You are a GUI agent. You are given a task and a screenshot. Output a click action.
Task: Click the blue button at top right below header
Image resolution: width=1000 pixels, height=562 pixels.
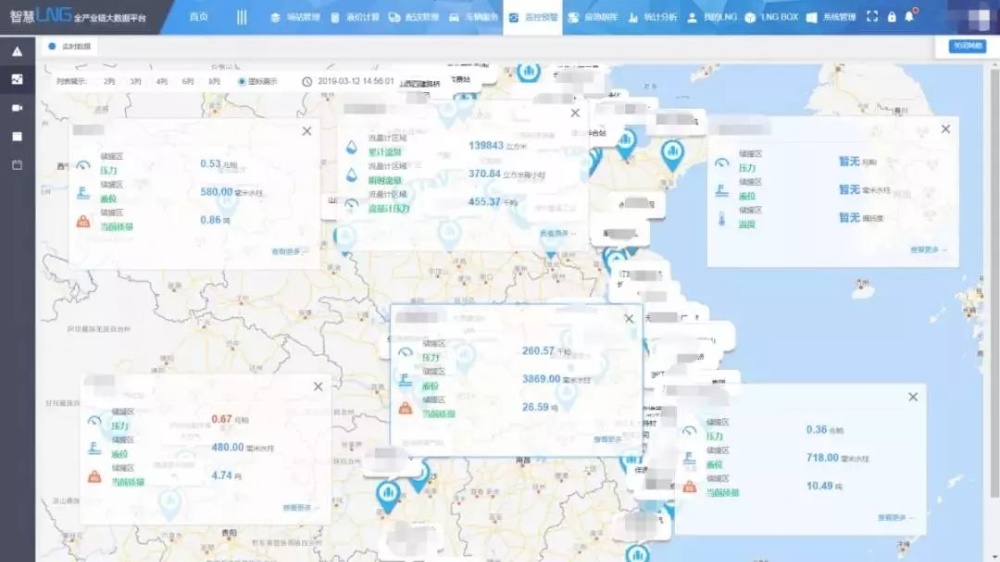[x=967, y=46]
